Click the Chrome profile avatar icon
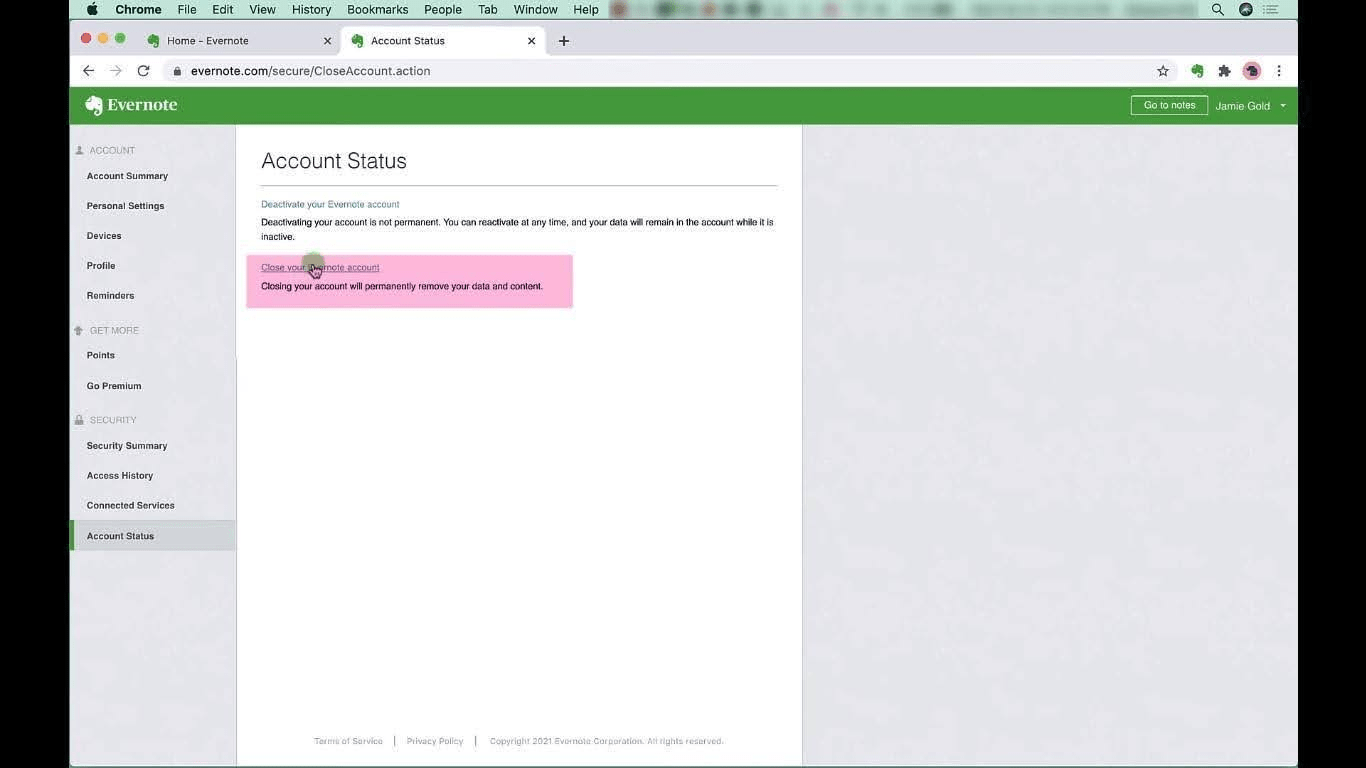Screen dimensions: 1366x768 click(1251, 71)
